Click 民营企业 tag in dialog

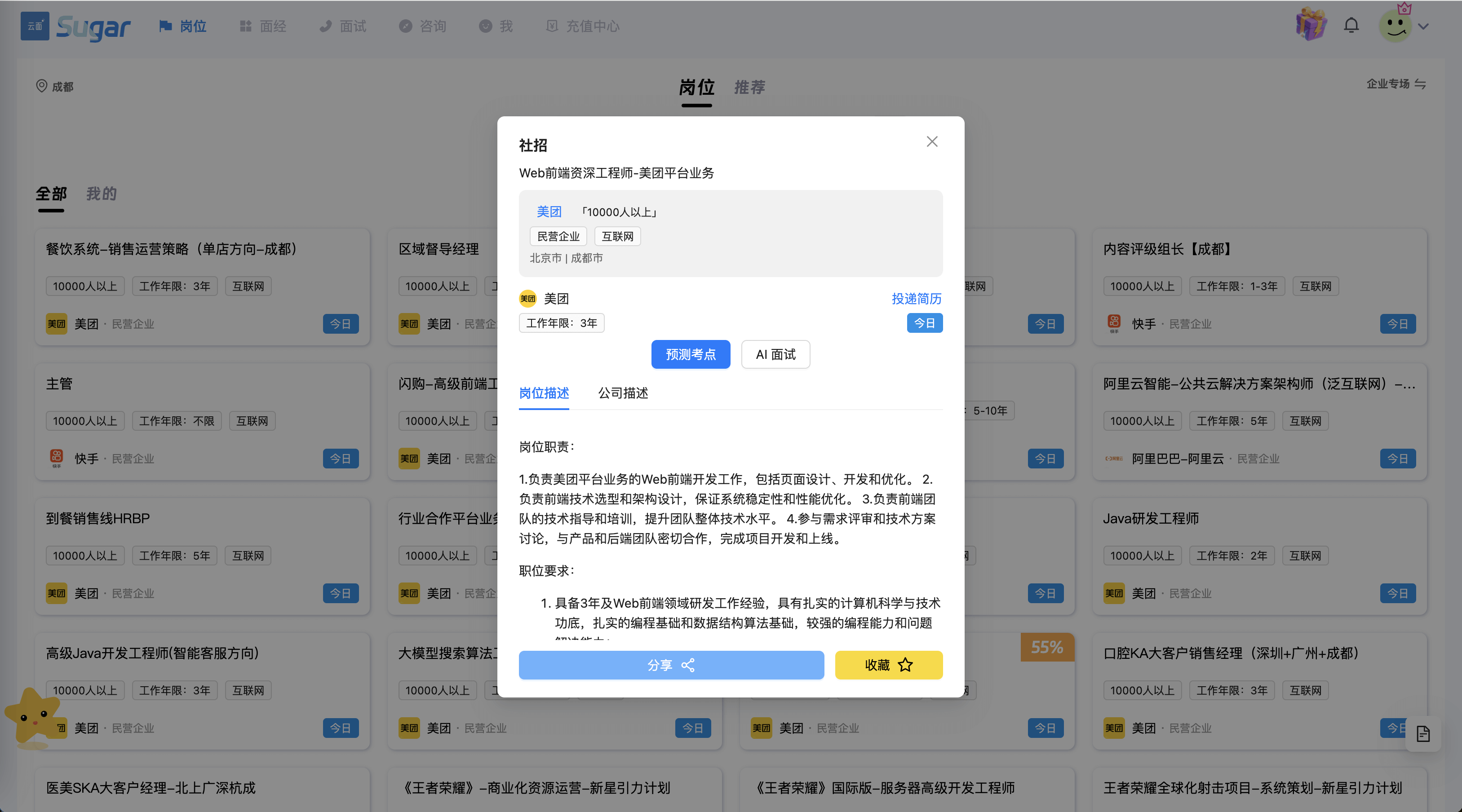coord(558,236)
